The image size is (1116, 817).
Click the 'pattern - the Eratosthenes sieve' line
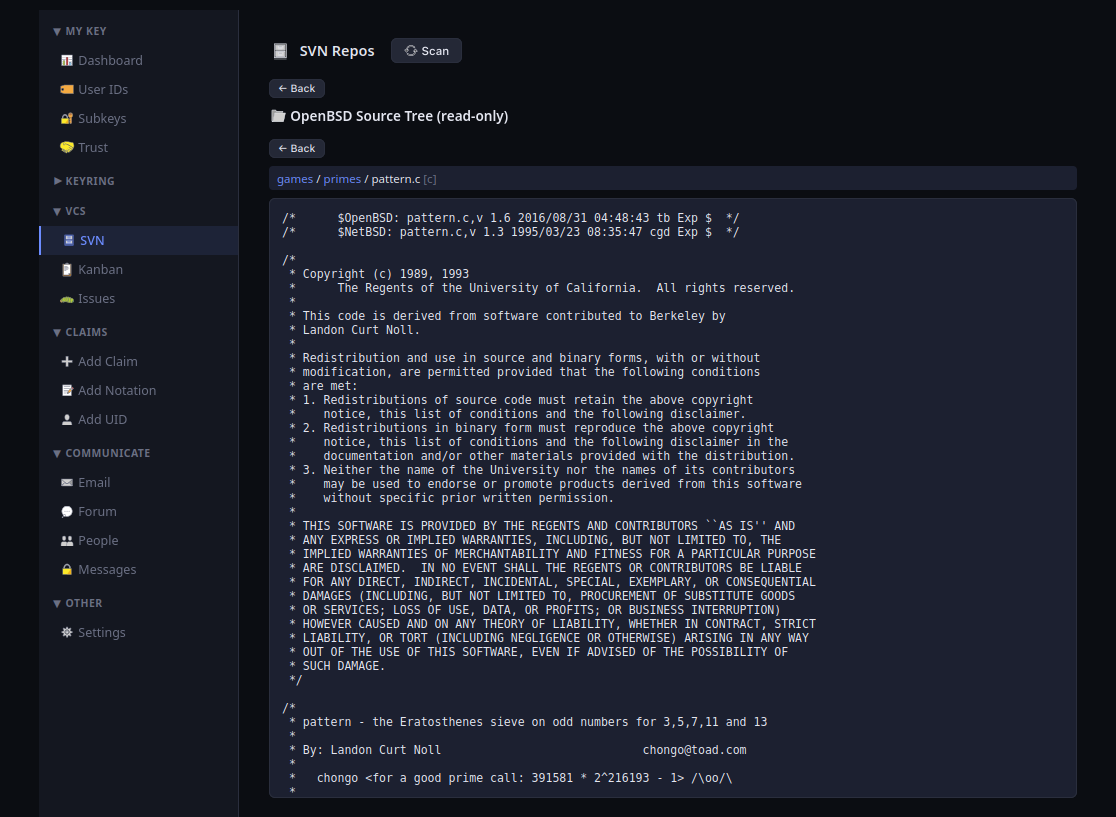point(528,722)
